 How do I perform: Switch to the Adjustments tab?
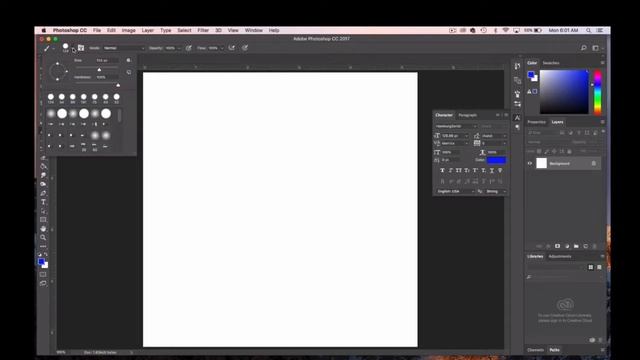pos(560,256)
